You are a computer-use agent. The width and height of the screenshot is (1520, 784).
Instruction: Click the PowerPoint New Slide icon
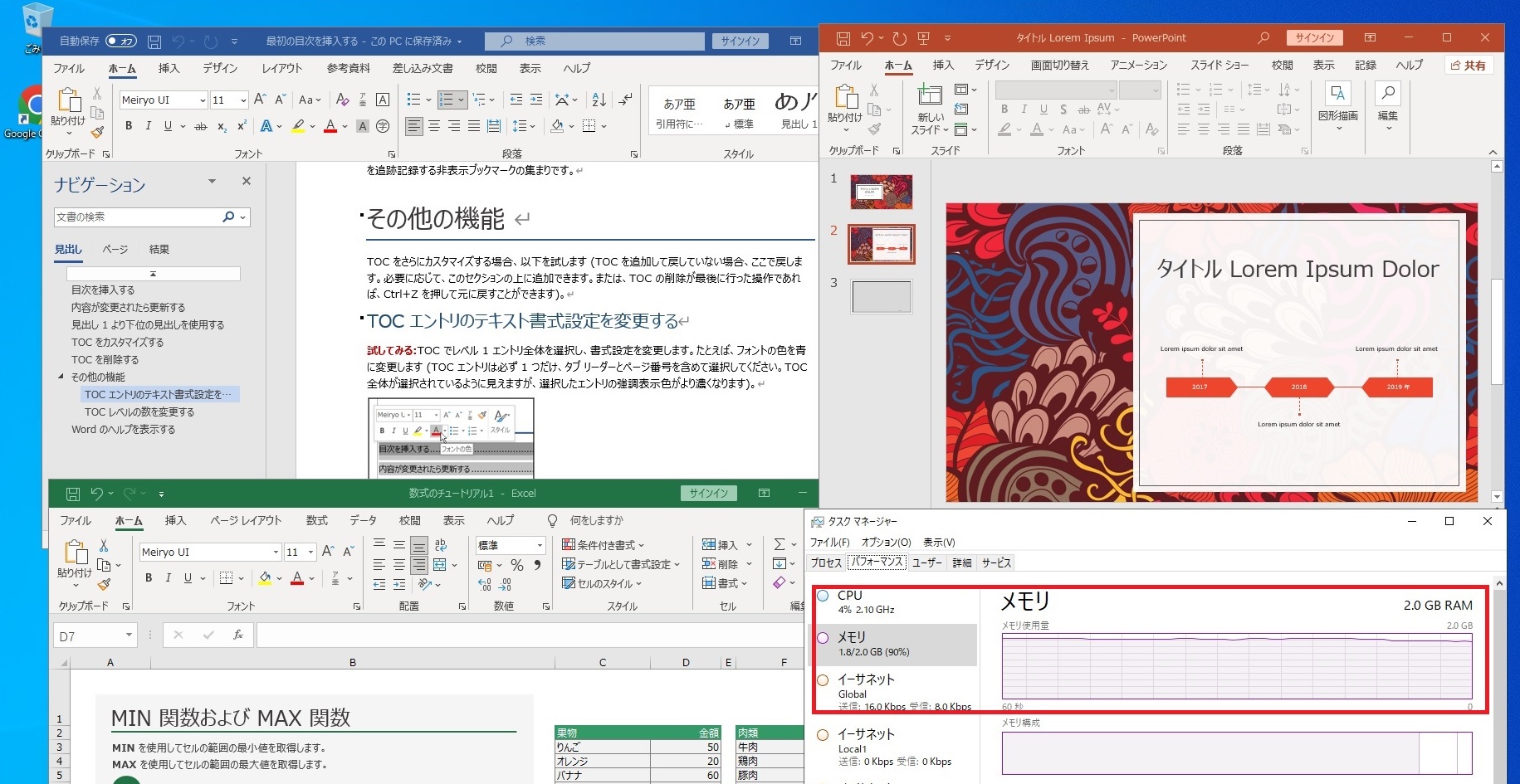coord(930,95)
